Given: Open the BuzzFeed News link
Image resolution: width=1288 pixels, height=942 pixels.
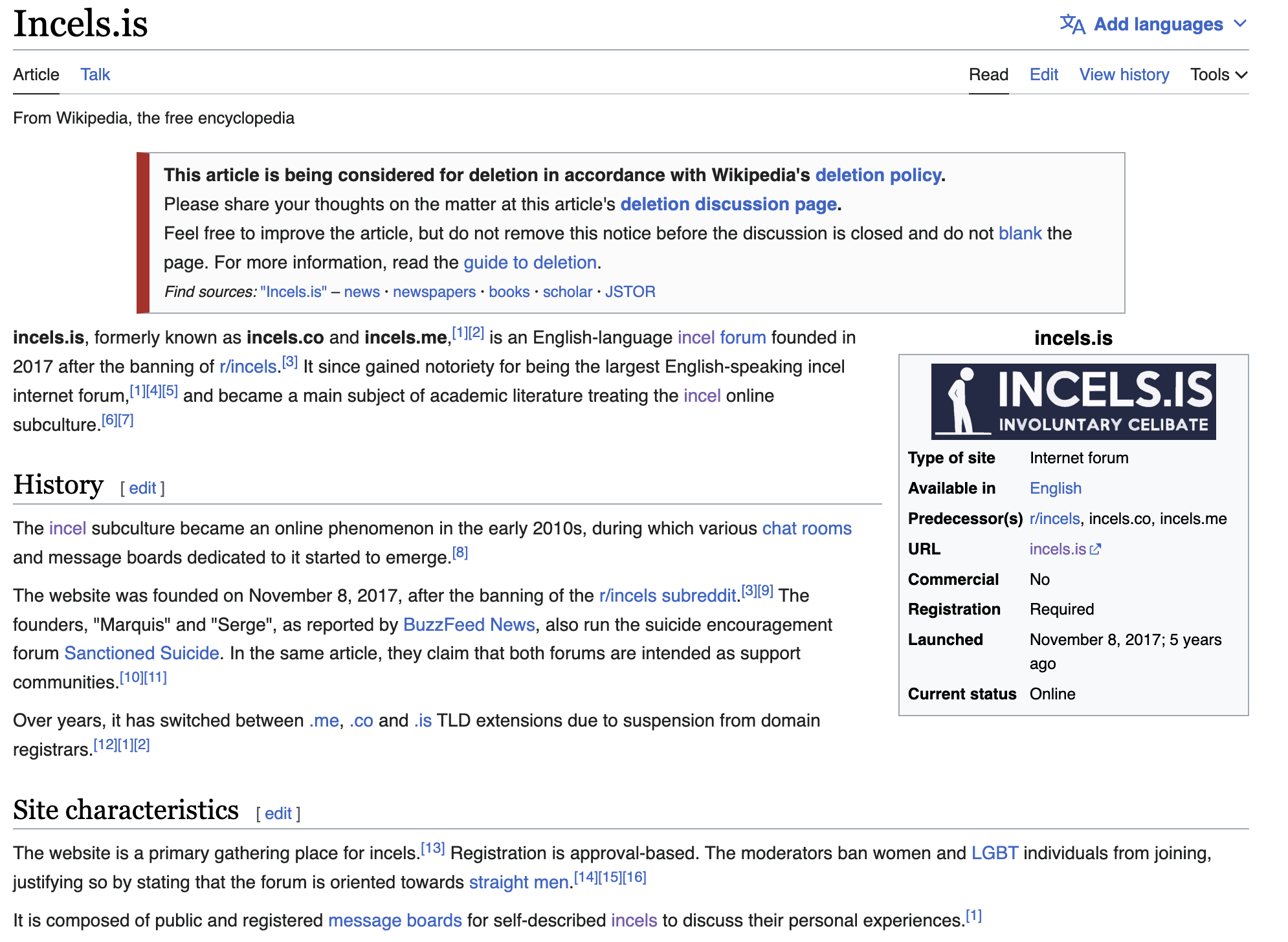Looking at the screenshot, I should coord(469,624).
